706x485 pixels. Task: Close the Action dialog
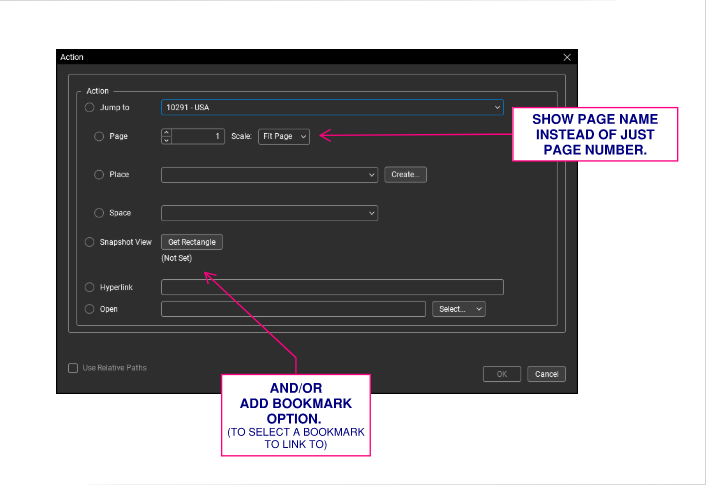pos(567,57)
